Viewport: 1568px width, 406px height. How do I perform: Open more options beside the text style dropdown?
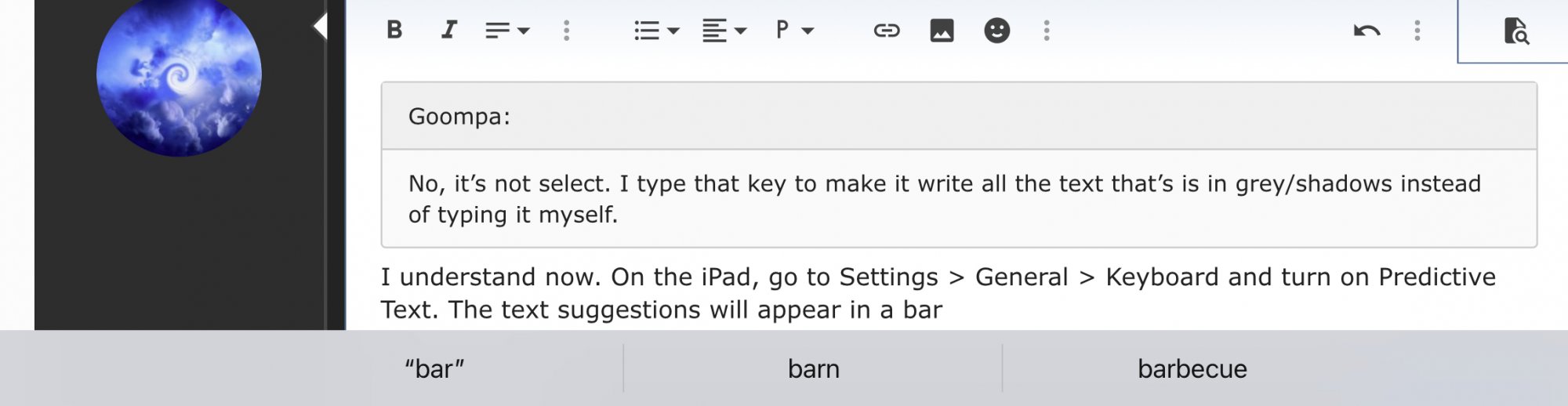coord(566,31)
